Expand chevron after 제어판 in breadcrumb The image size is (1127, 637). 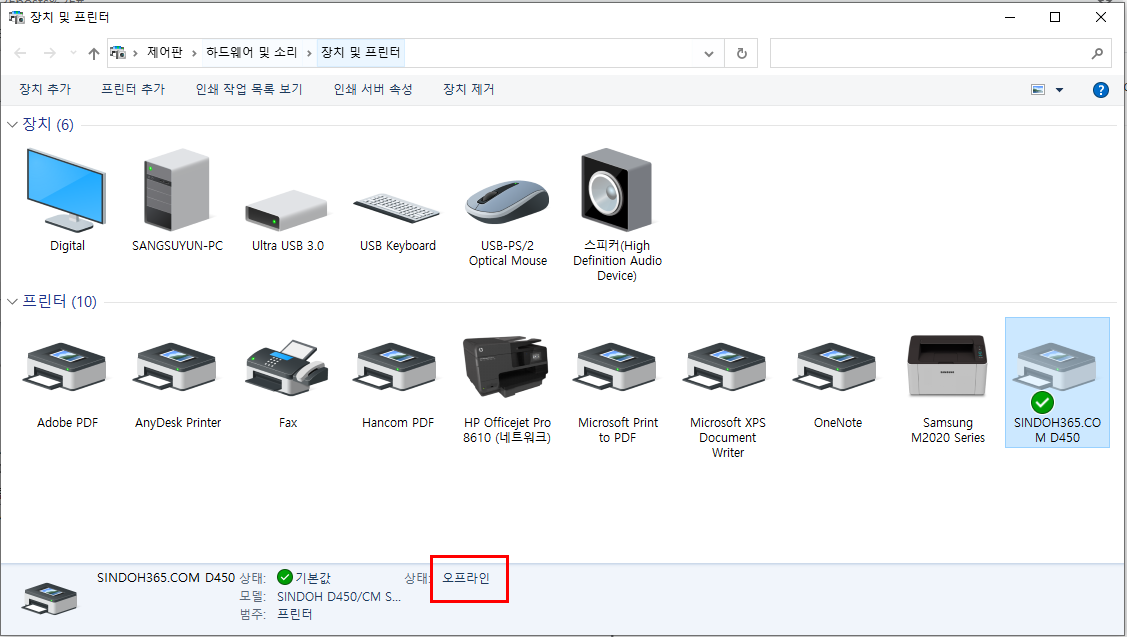194,53
